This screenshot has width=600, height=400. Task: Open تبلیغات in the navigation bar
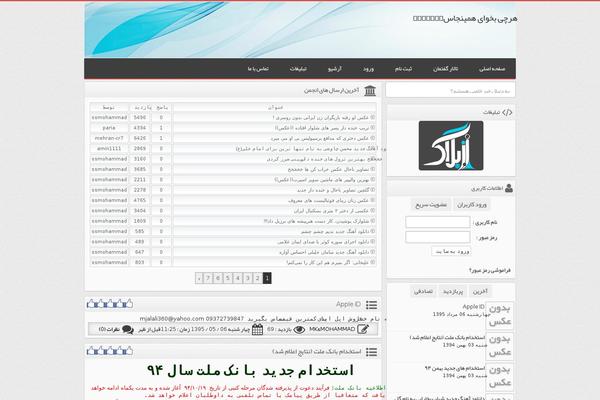click(298, 69)
